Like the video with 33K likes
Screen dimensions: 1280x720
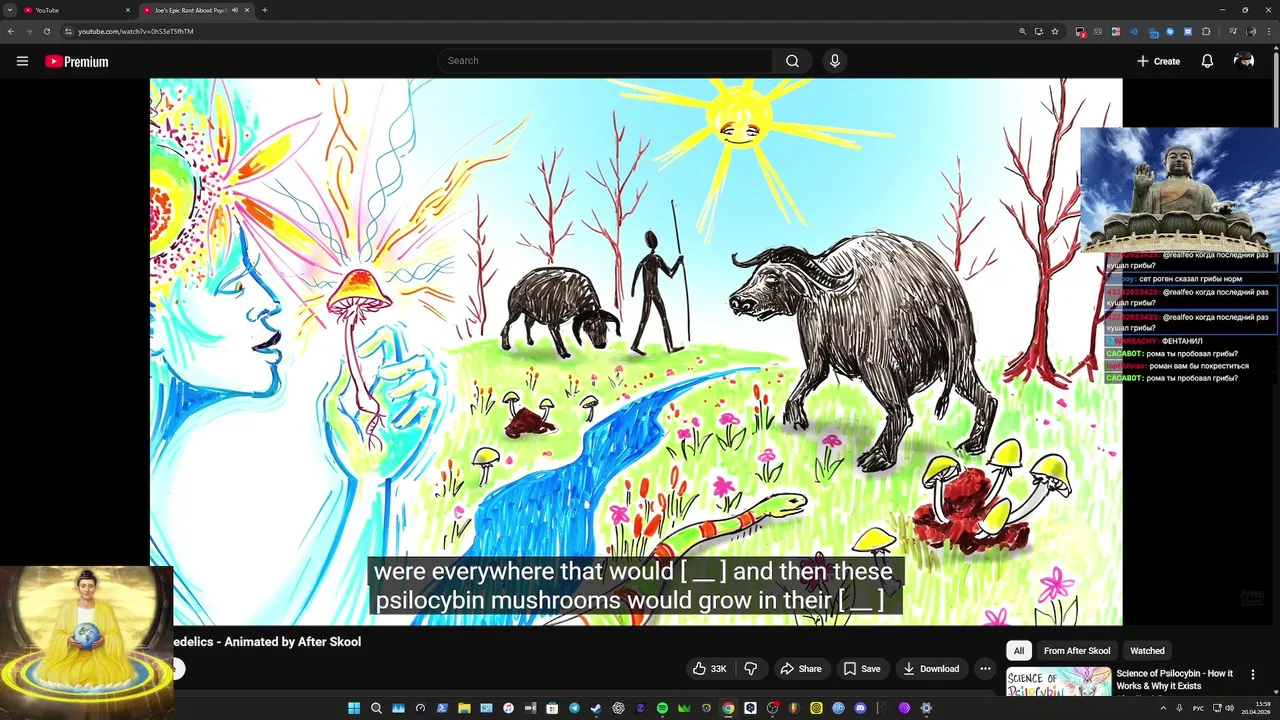(710, 669)
